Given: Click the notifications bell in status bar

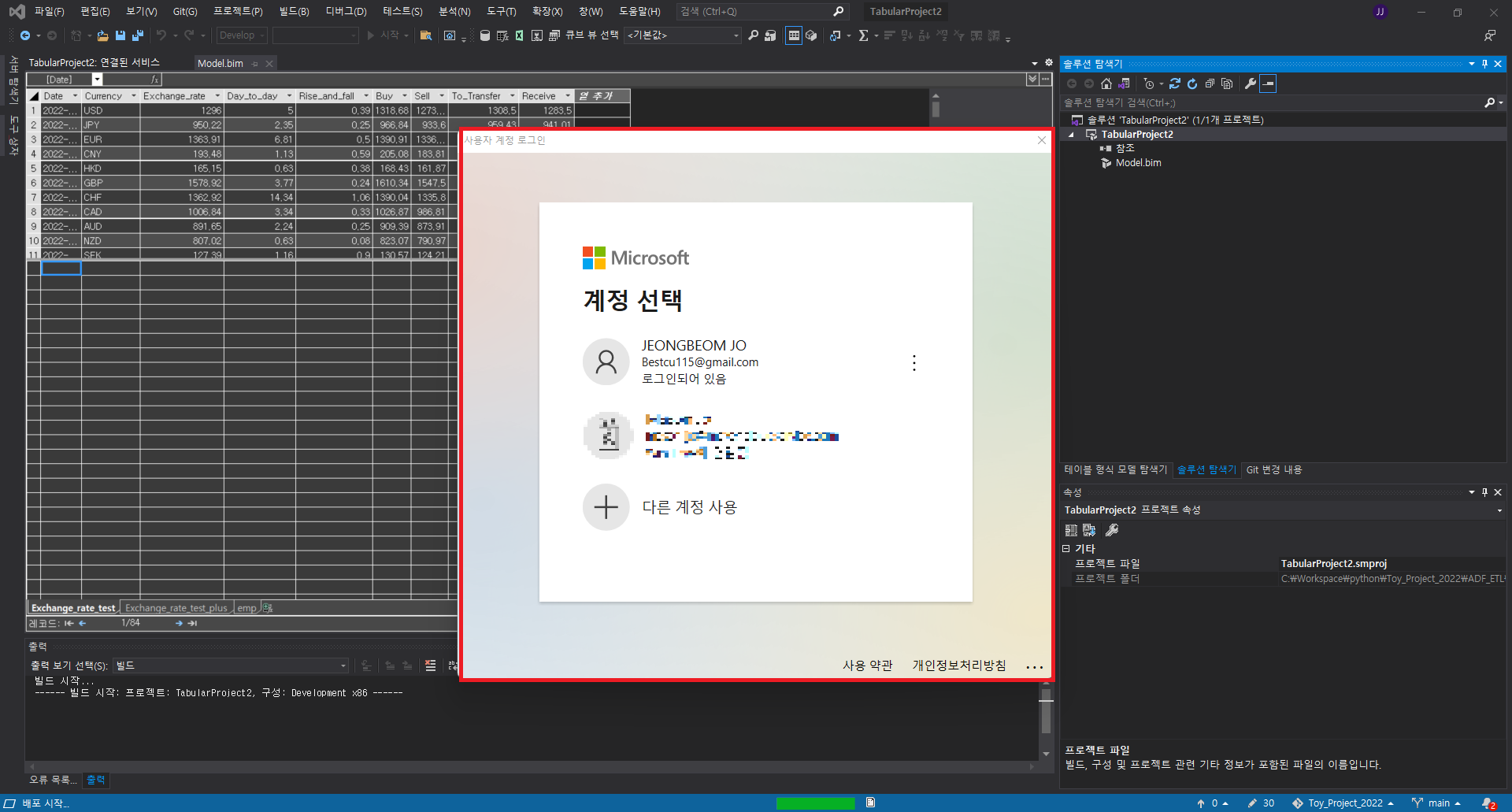Looking at the screenshot, I should click(x=1488, y=803).
